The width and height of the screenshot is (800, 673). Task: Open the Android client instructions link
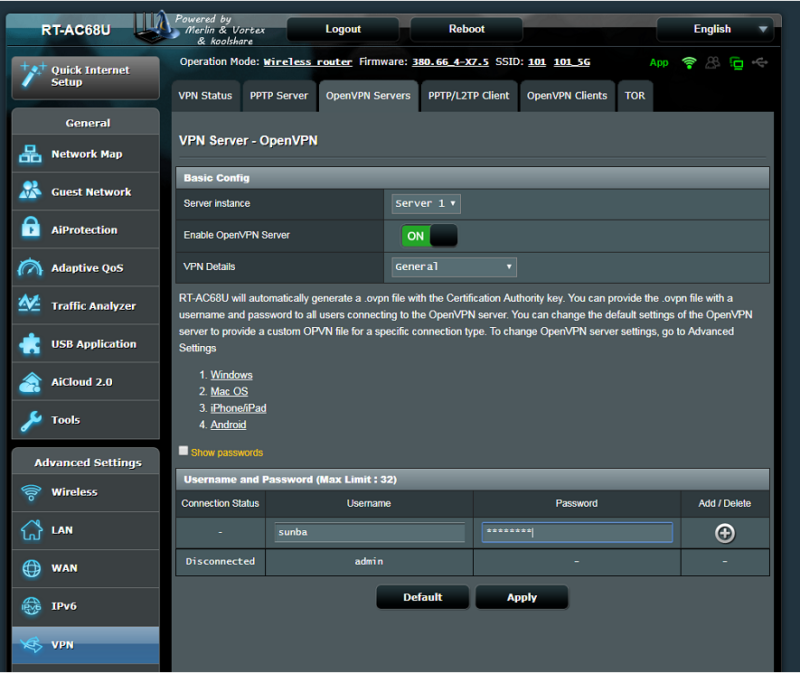point(228,424)
